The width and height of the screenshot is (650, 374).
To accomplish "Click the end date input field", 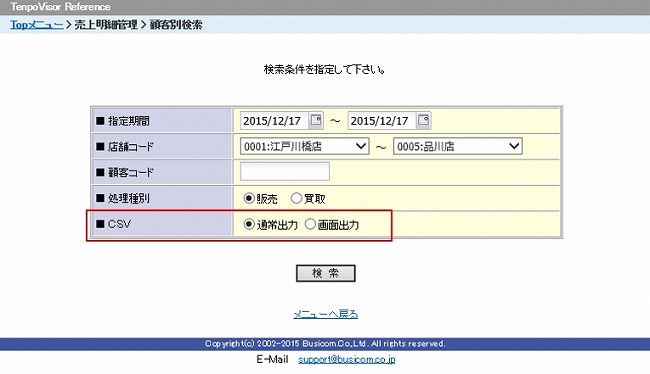I will 382,121.
